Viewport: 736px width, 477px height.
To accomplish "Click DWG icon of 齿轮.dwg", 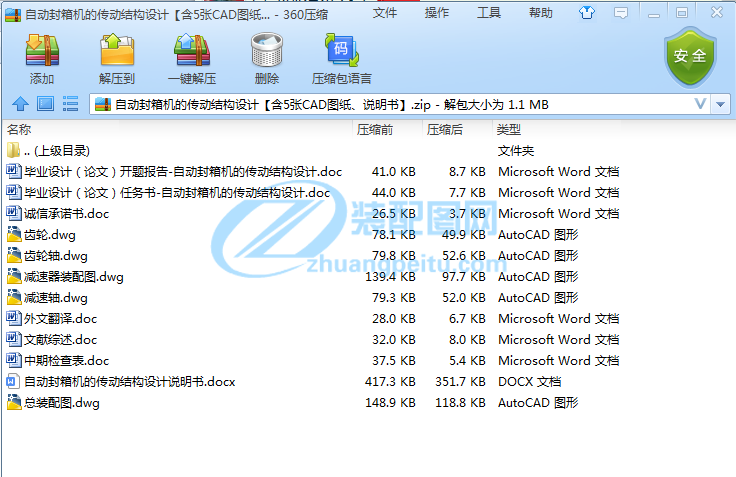I will [x=14, y=234].
